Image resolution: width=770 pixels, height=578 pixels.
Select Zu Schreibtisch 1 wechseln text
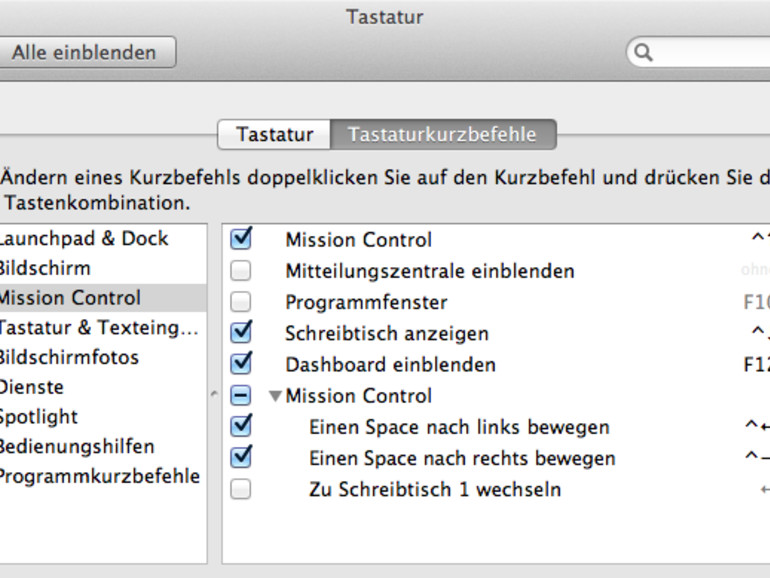(435, 490)
